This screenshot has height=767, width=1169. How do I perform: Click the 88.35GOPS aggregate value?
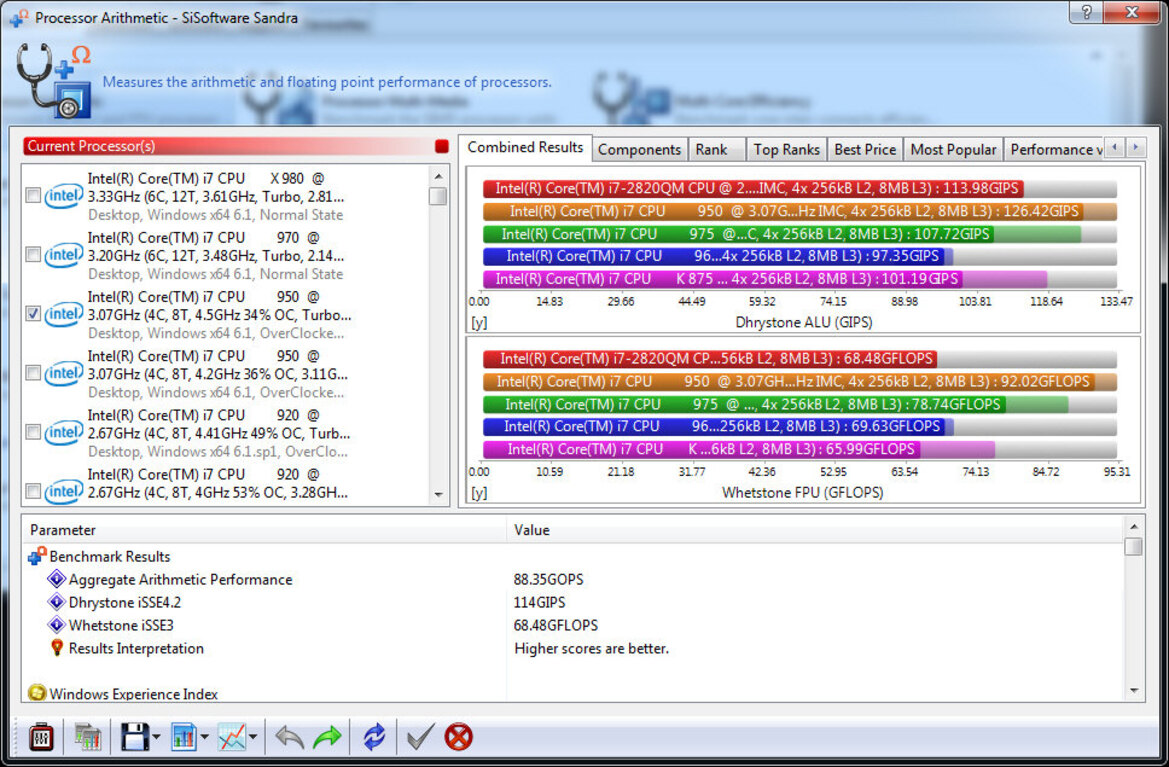point(548,579)
